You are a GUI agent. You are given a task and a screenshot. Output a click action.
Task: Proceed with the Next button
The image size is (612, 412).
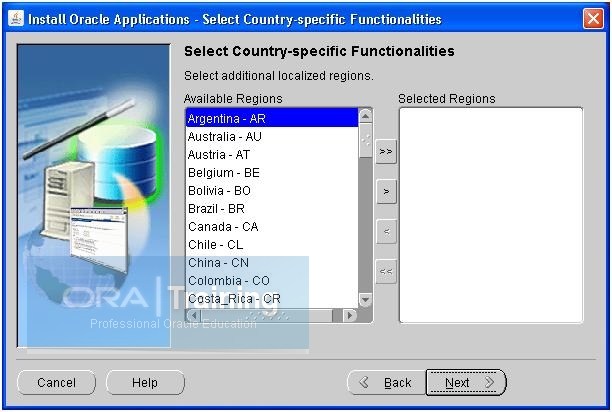click(466, 382)
